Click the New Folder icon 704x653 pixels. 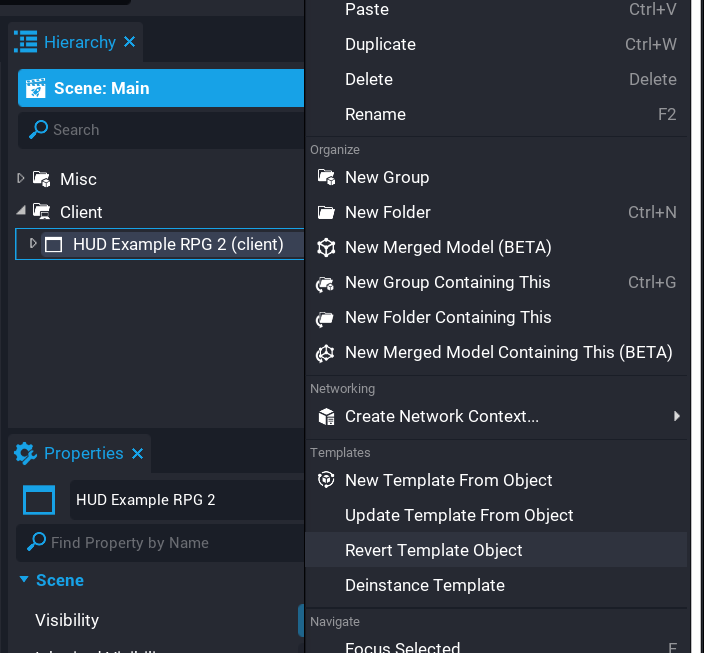(x=326, y=212)
